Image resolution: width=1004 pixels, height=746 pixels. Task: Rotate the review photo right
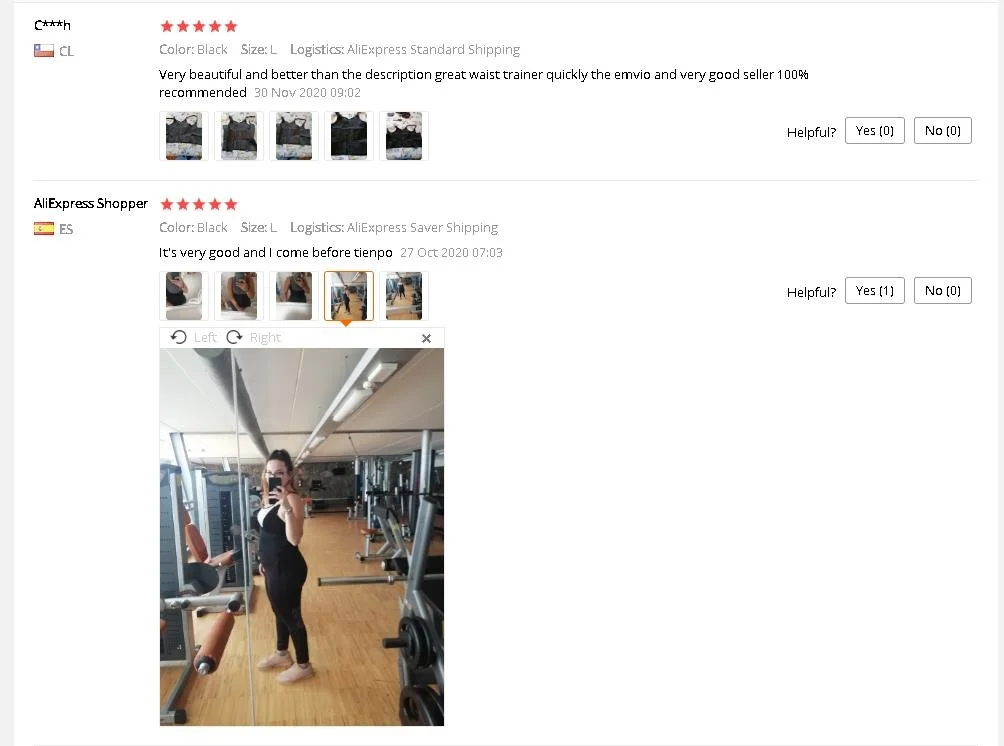[254, 337]
